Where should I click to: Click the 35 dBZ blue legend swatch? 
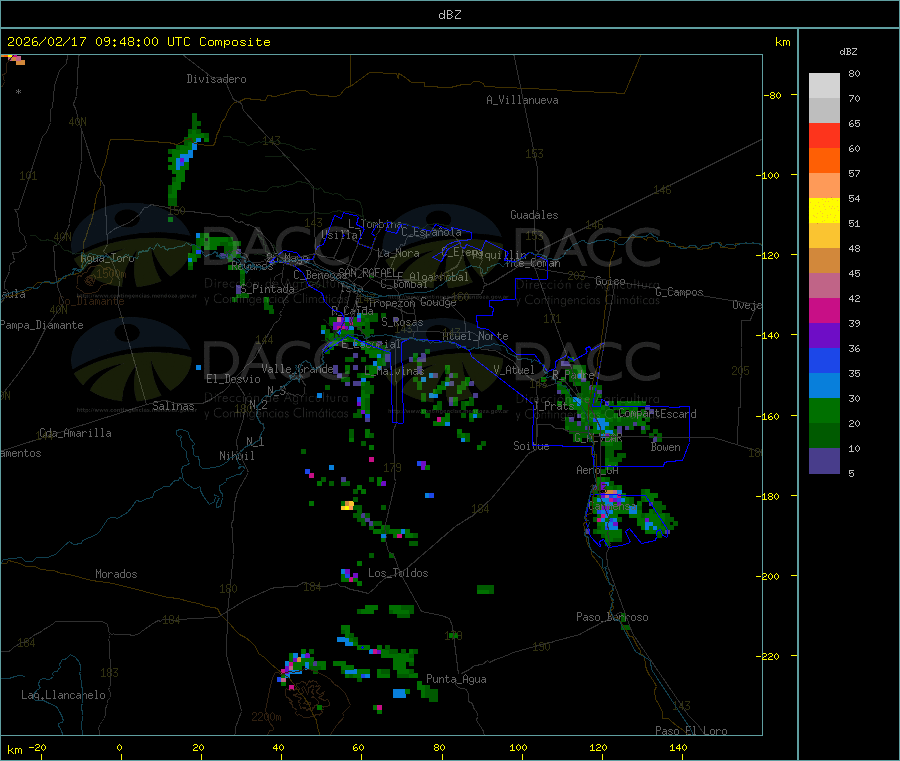pyautogui.click(x=824, y=360)
